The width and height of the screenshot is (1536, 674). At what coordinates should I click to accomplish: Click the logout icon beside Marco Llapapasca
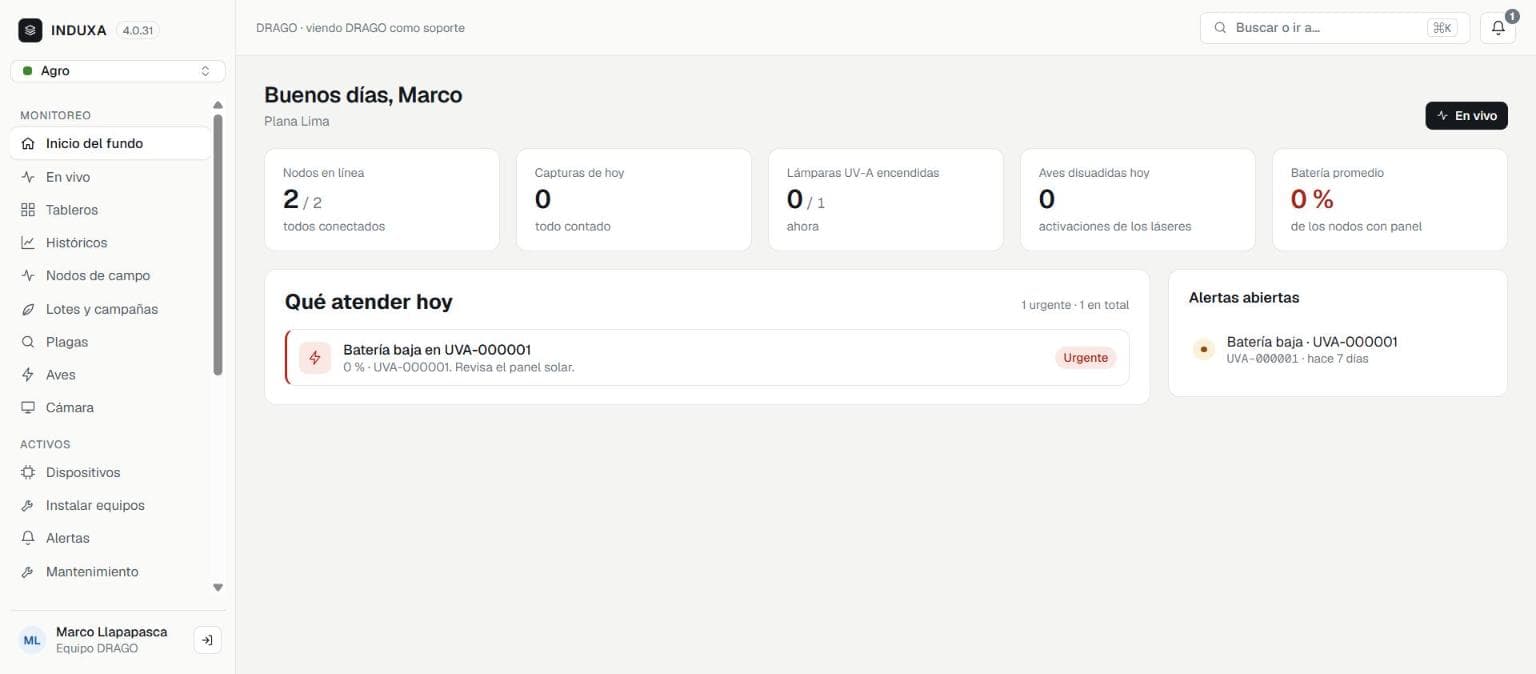(207, 640)
